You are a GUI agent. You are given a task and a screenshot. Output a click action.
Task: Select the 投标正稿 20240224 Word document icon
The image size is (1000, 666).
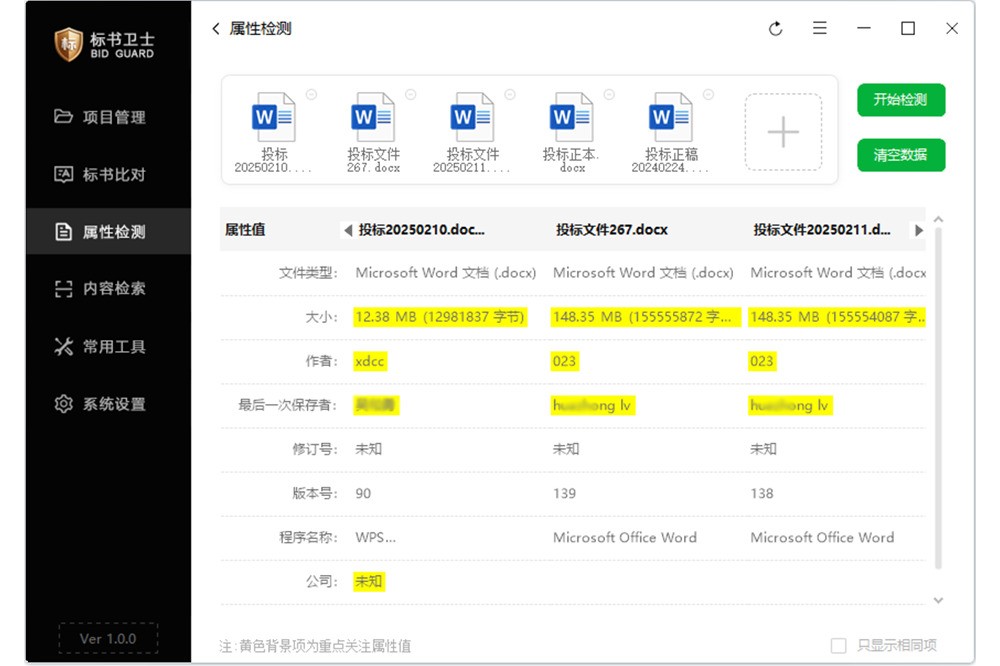pos(671,118)
